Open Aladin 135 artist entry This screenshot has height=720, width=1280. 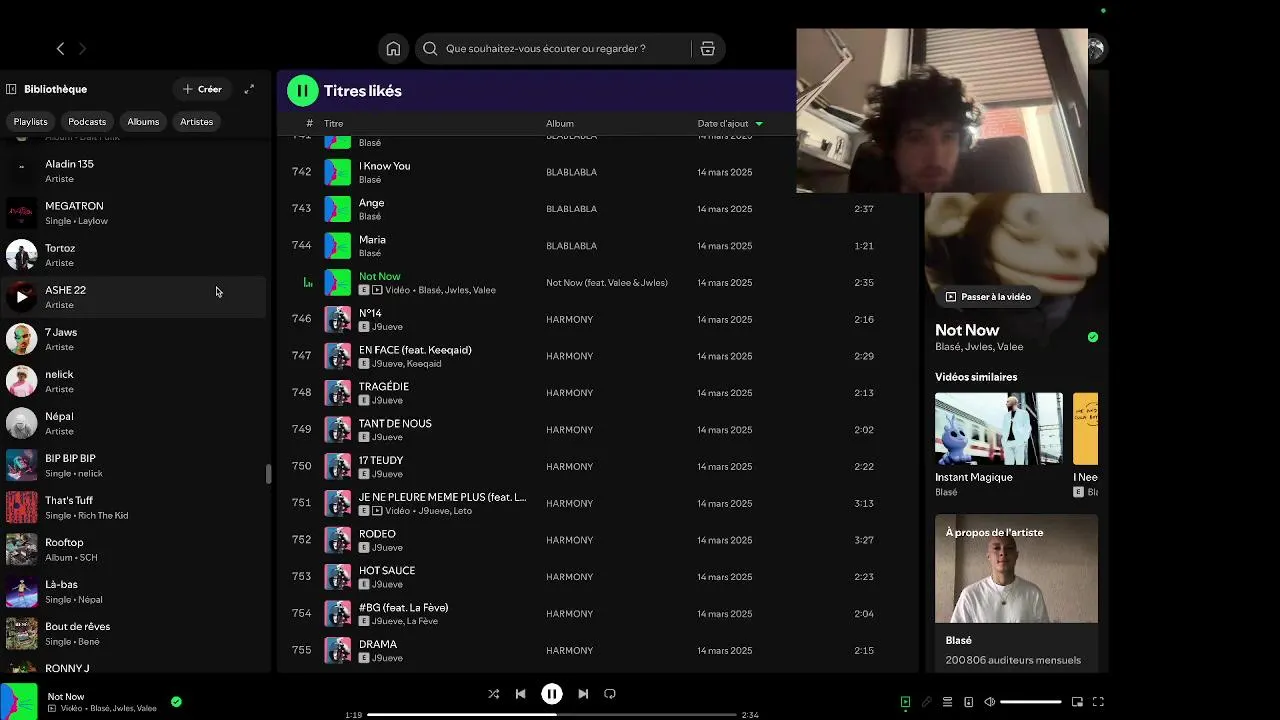pyautogui.click(x=133, y=171)
